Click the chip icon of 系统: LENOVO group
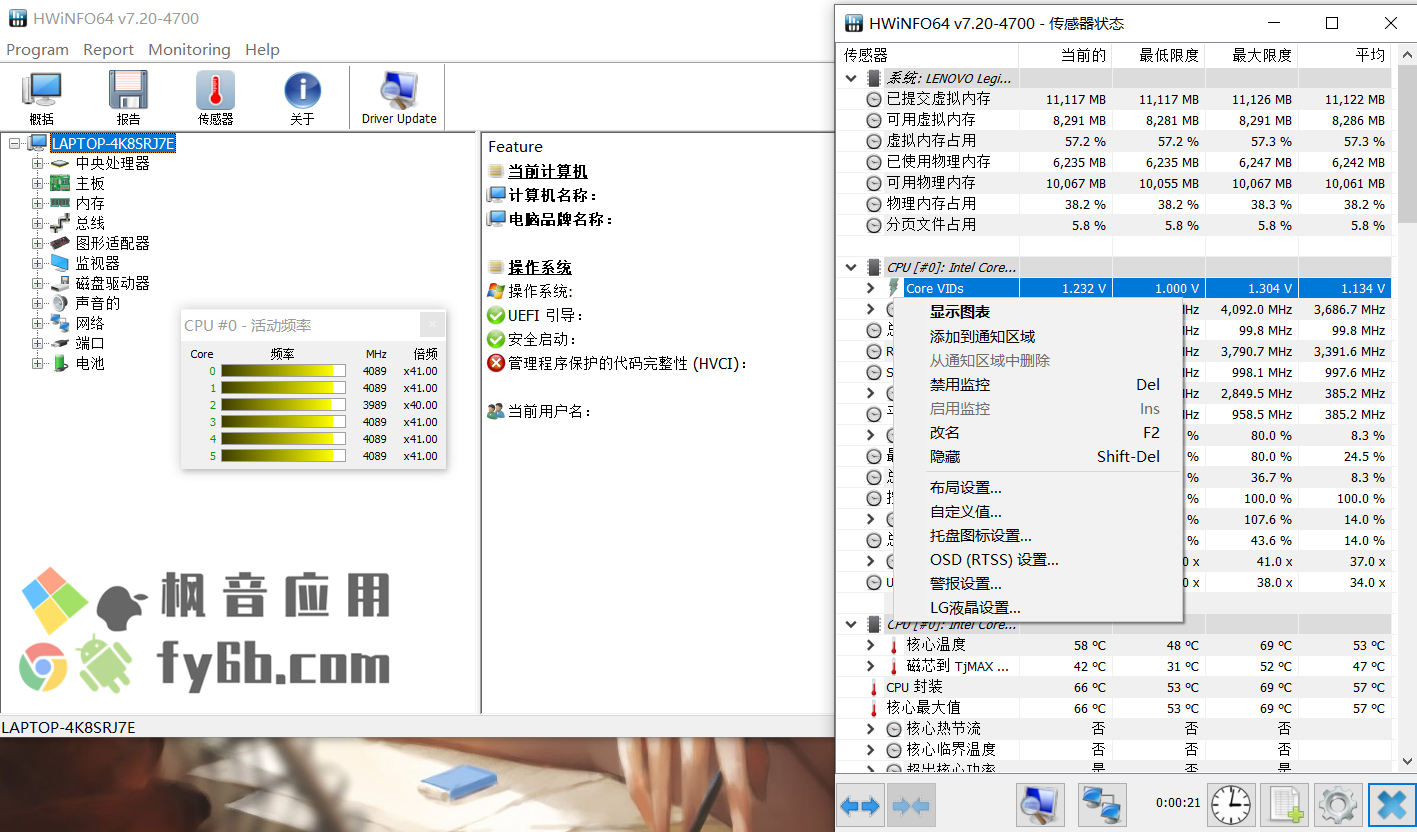Screen dimensions: 1417x832 click(875, 78)
